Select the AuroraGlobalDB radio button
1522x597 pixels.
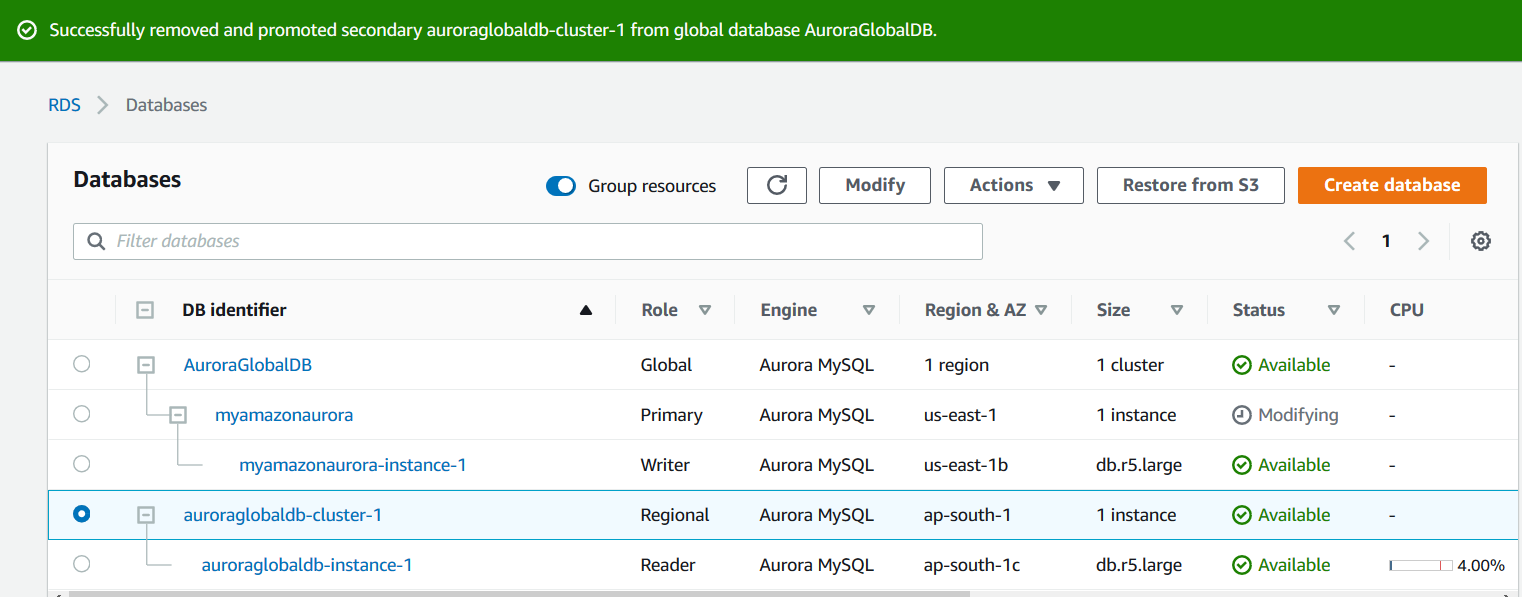coord(82,364)
